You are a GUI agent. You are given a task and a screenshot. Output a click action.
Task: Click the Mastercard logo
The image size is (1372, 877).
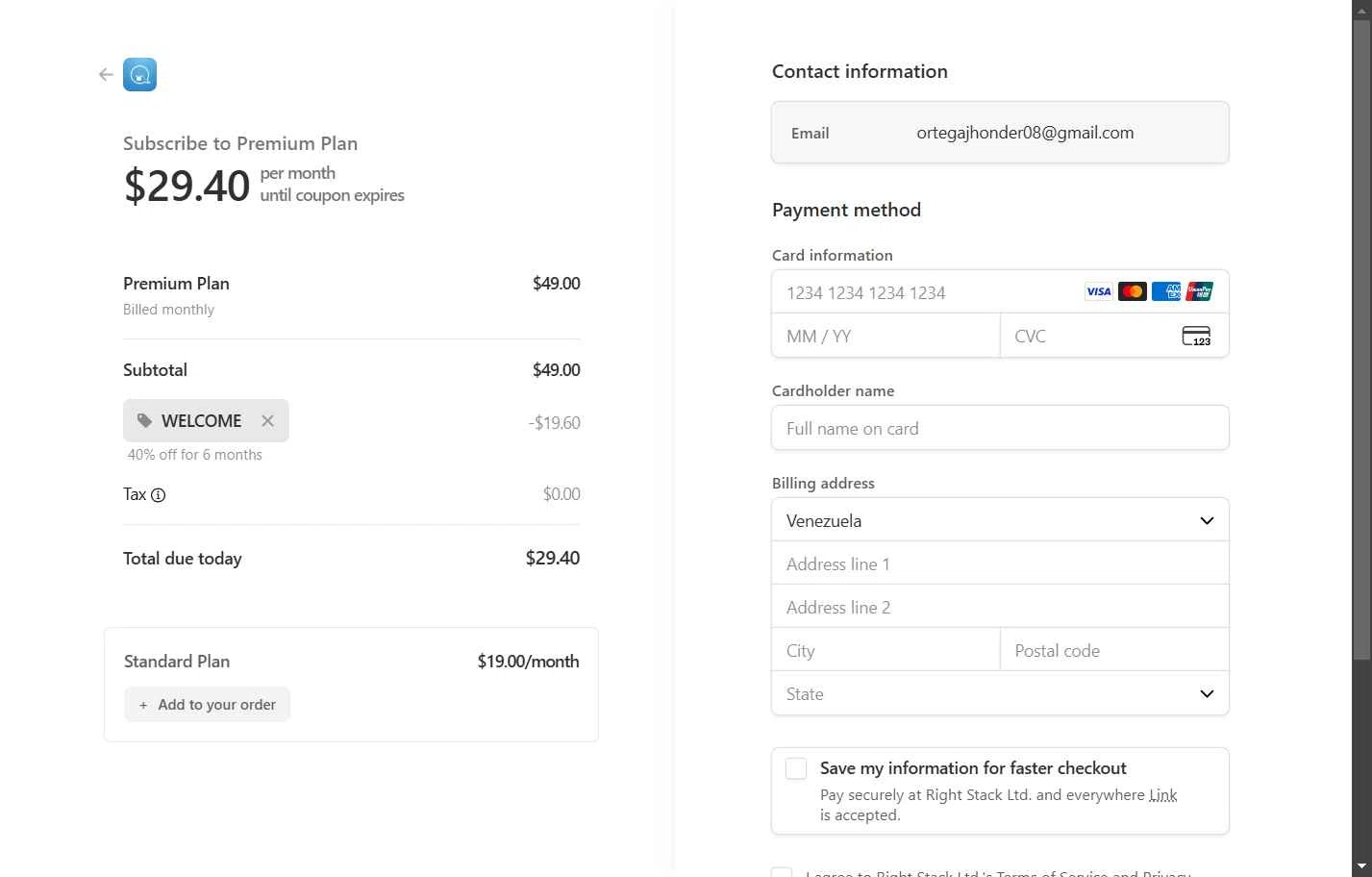pos(1132,291)
